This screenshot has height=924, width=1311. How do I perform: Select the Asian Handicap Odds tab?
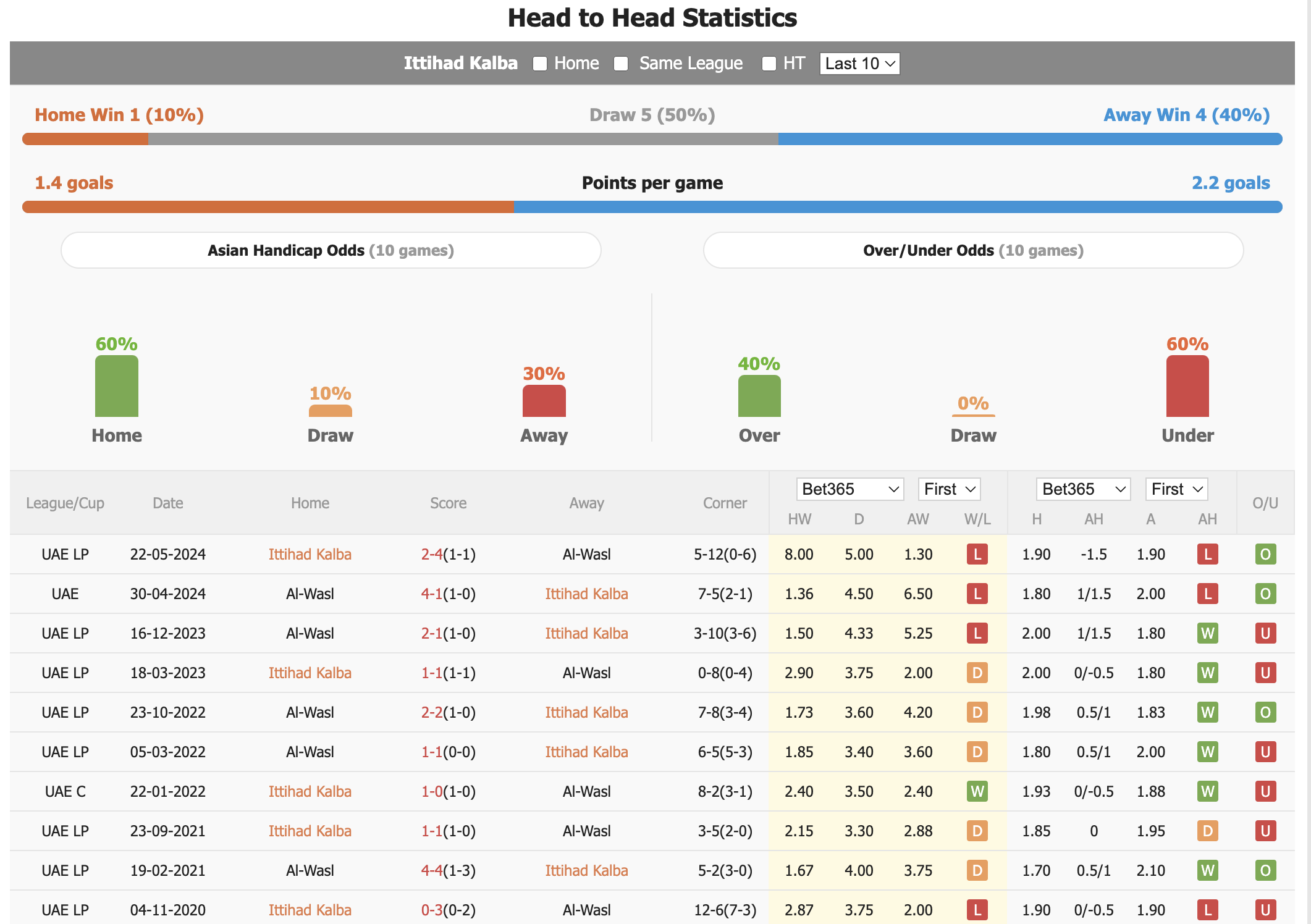coord(331,250)
